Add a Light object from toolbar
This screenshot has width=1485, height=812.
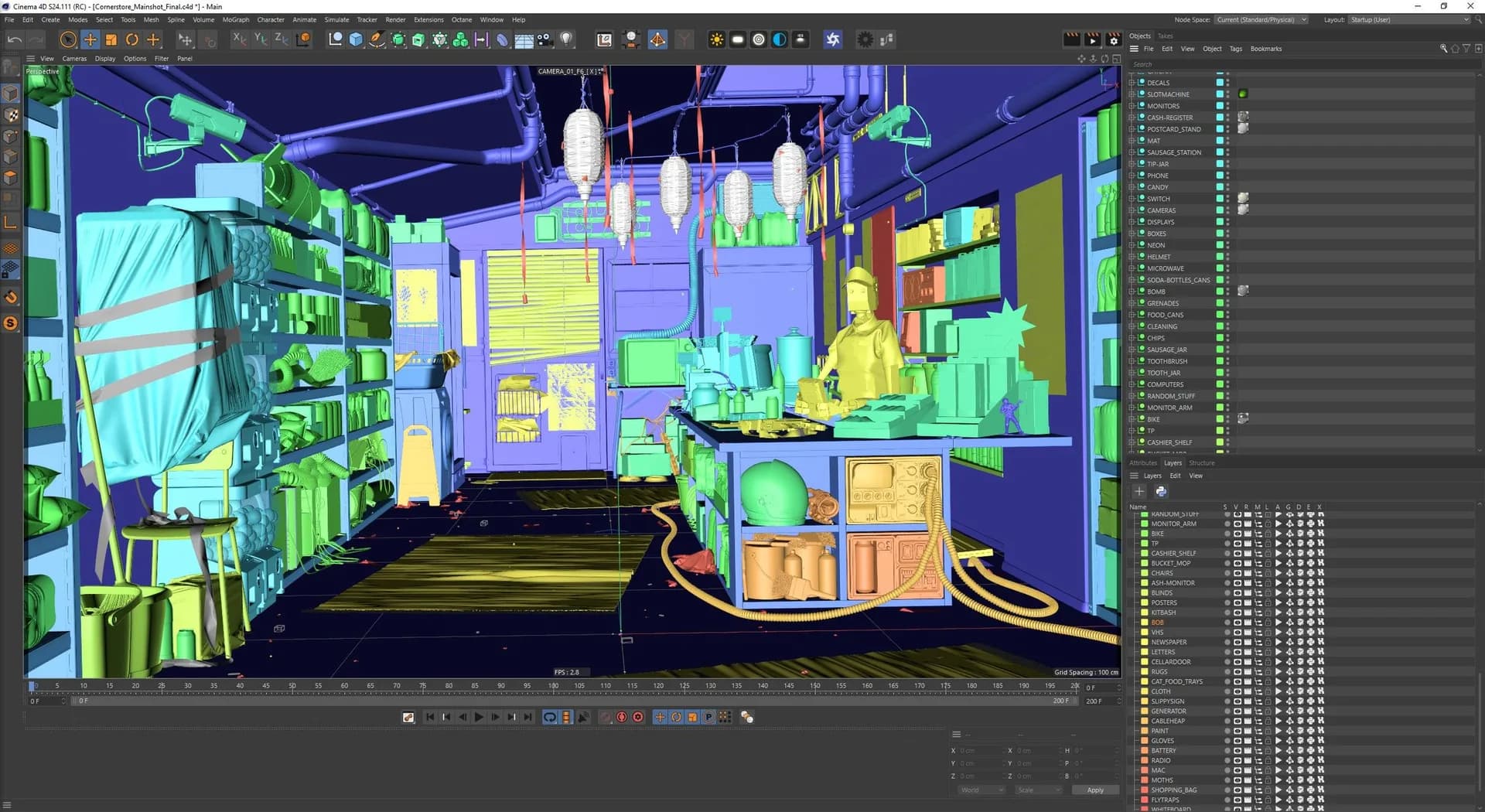566,39
